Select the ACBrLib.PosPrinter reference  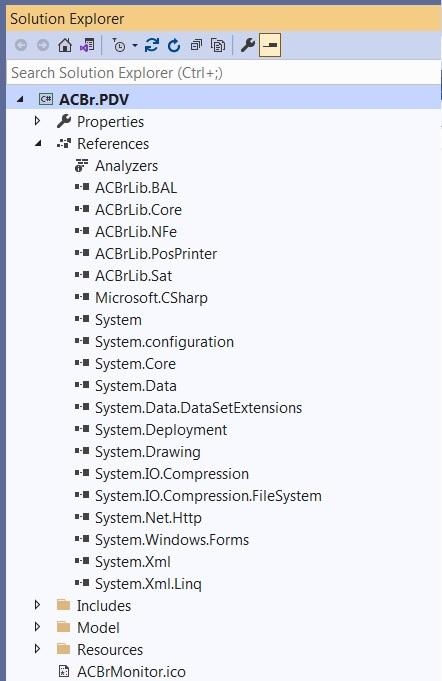pyautogui.click(x=156, y=254)
